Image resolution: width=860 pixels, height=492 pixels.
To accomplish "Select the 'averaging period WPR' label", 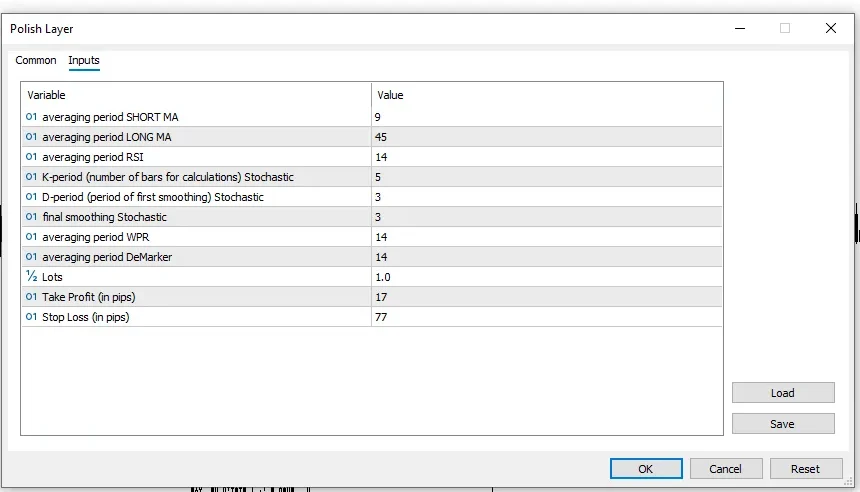I will tap(95, 237).
